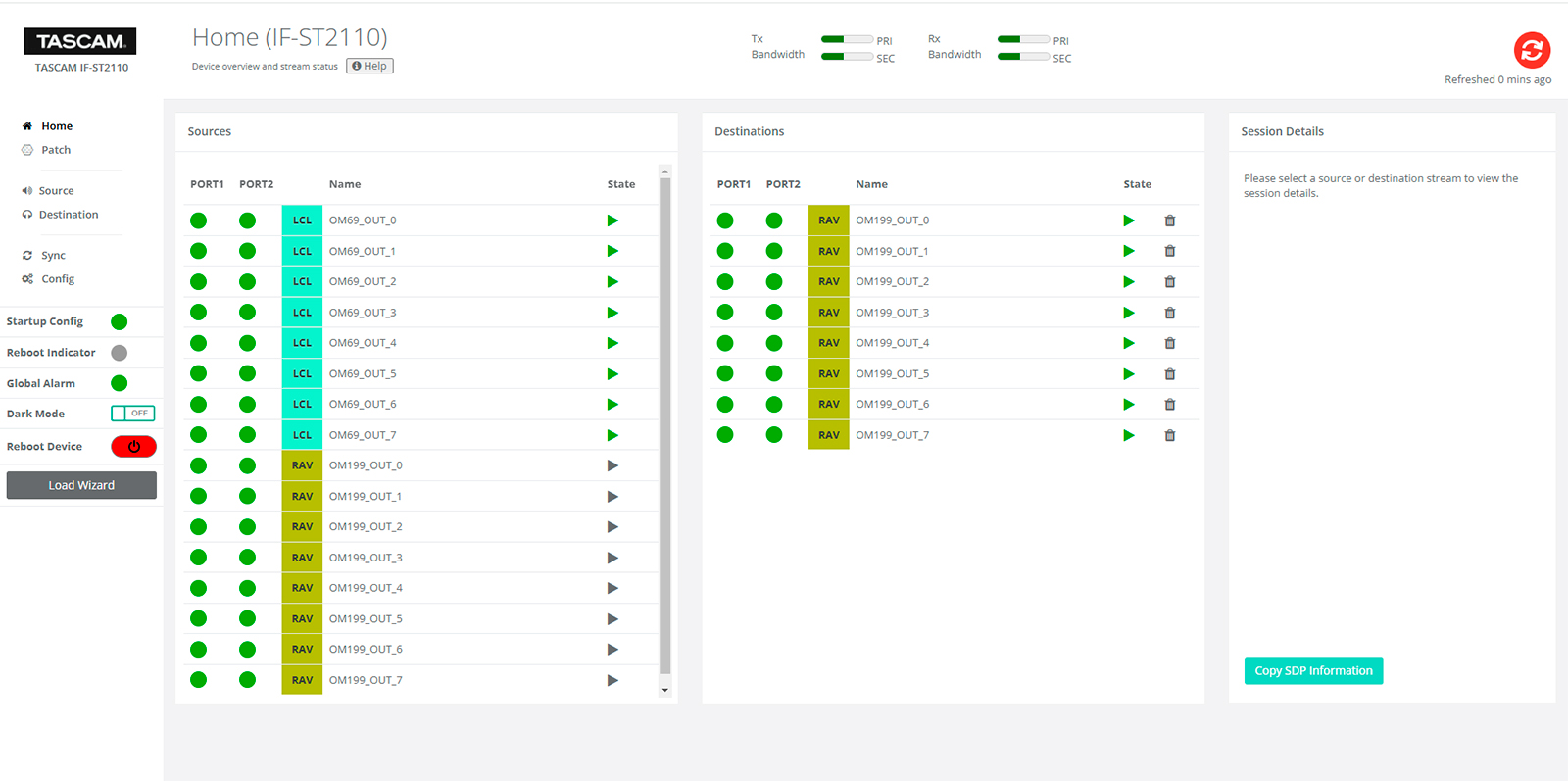Click Rx Bandwidth SEC bar
This screenshot has height=781, width=1568.
pos(1023,57)
